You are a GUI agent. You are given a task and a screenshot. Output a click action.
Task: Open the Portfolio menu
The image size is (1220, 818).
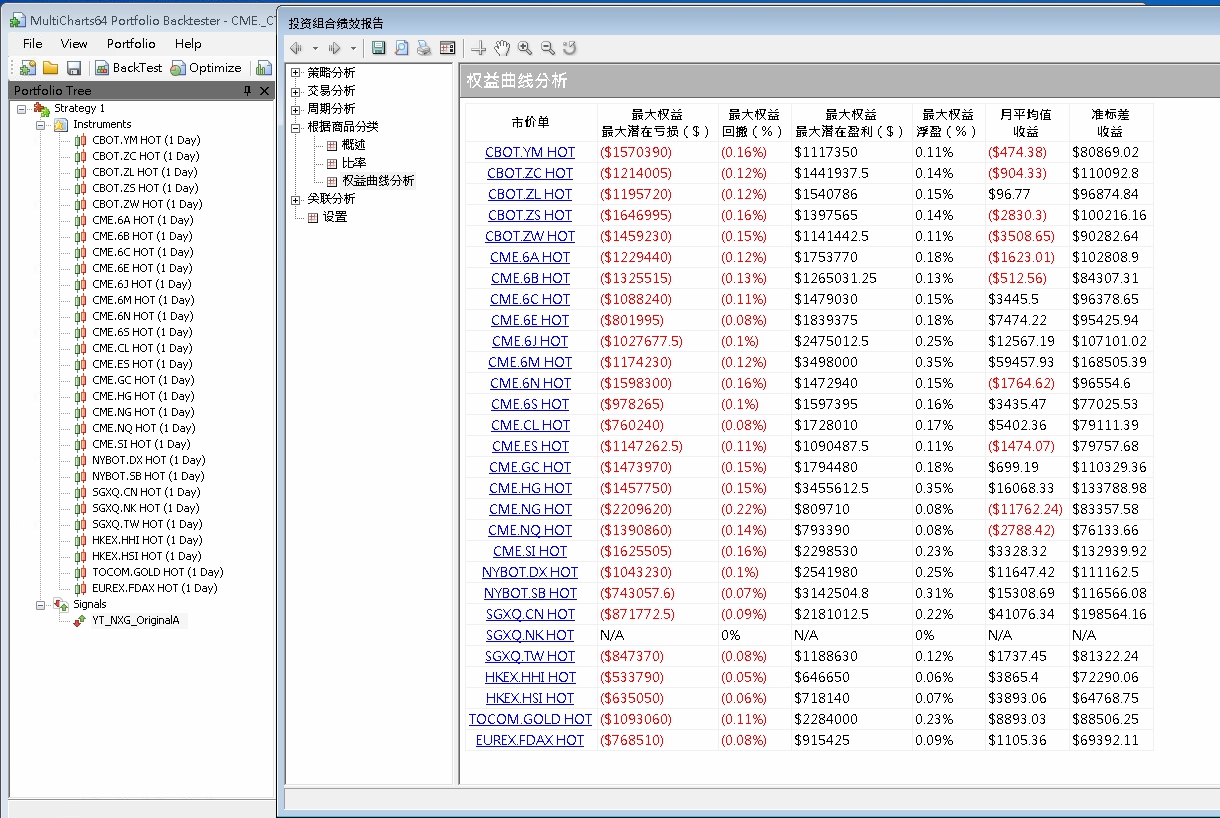pyautogui.click(x=131, y=44)
